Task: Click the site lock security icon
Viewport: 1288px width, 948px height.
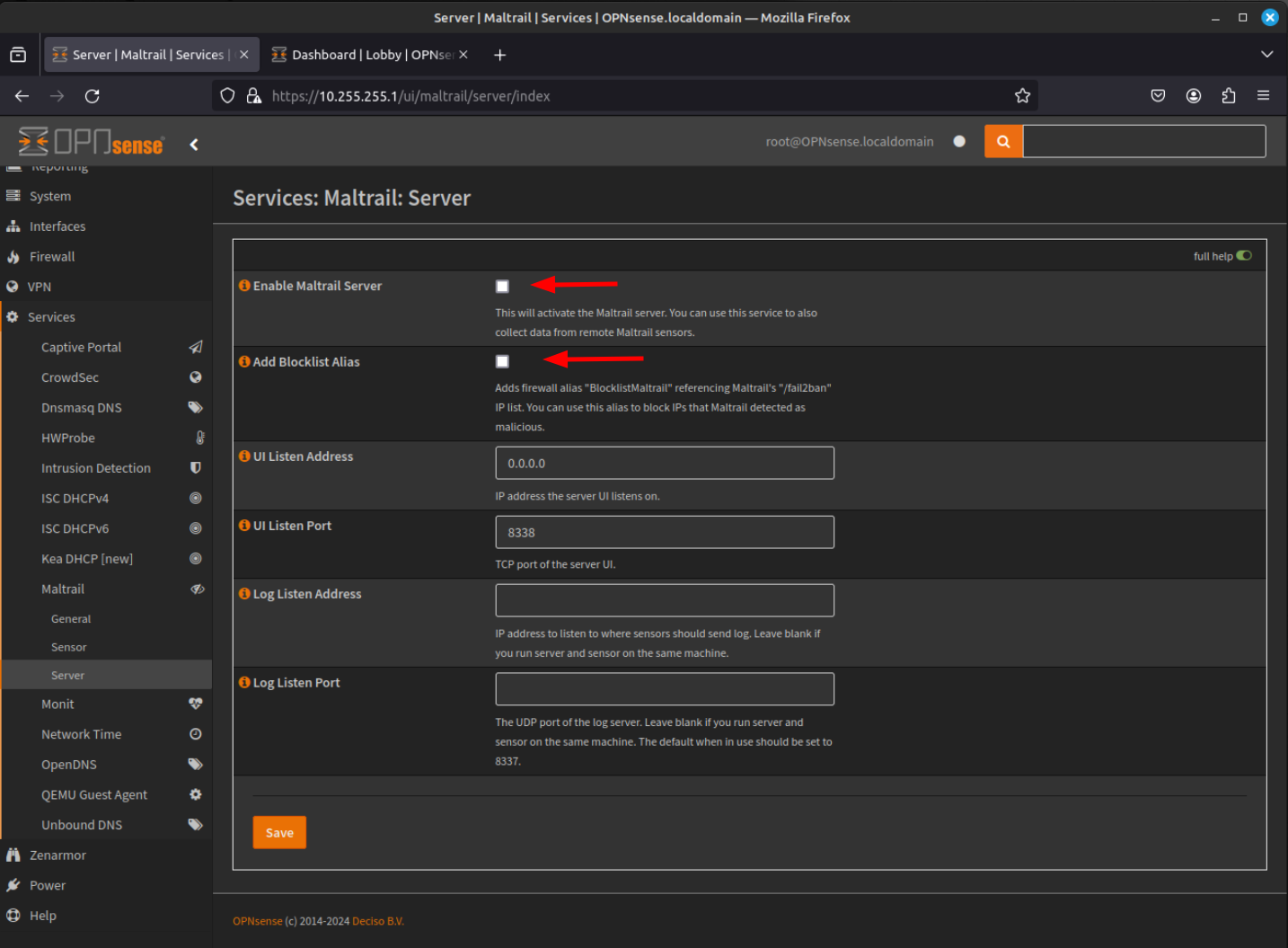Action: pyautogui.click(x=254, y=96)
